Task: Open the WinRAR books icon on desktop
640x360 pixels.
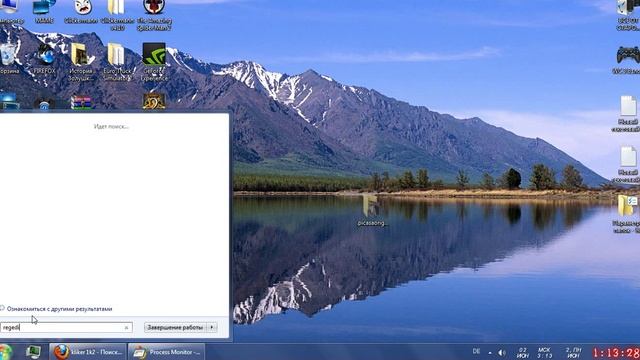Action: point(81,102)
